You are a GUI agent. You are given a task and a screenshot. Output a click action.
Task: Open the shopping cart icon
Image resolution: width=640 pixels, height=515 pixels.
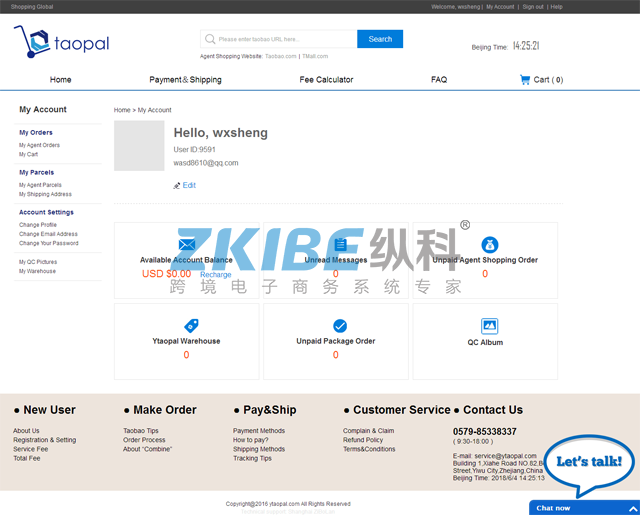click(x=524, y=80)
